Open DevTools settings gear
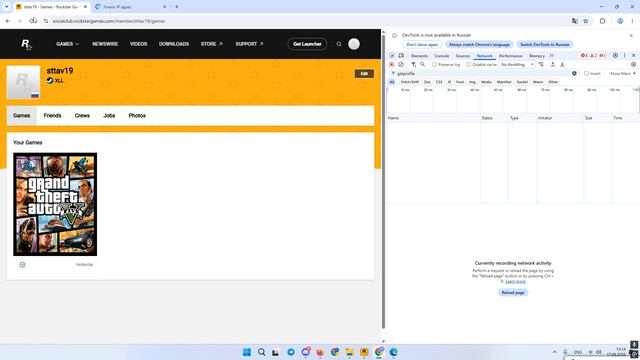640x360 pixels. 615,56
